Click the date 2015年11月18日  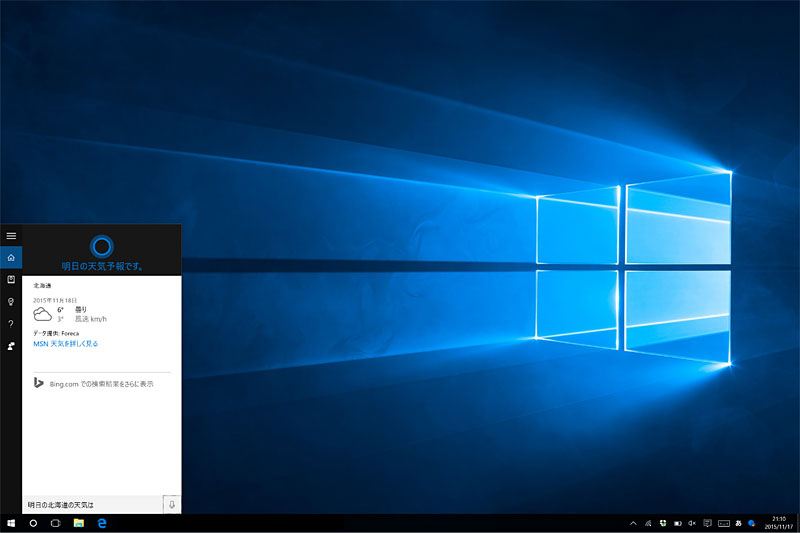[55, 300]
